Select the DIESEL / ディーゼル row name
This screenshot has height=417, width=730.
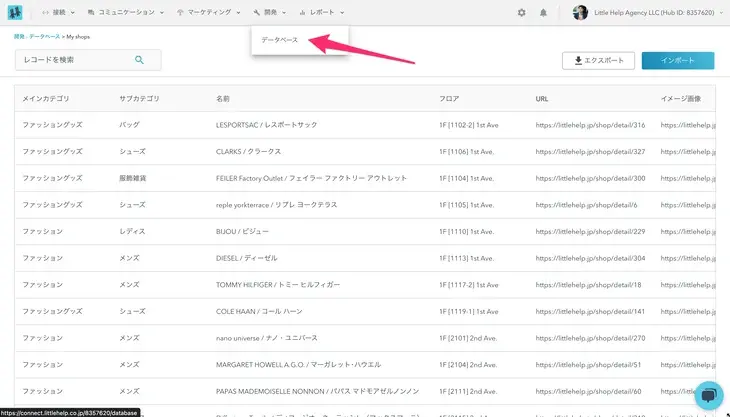coord(247,257)
